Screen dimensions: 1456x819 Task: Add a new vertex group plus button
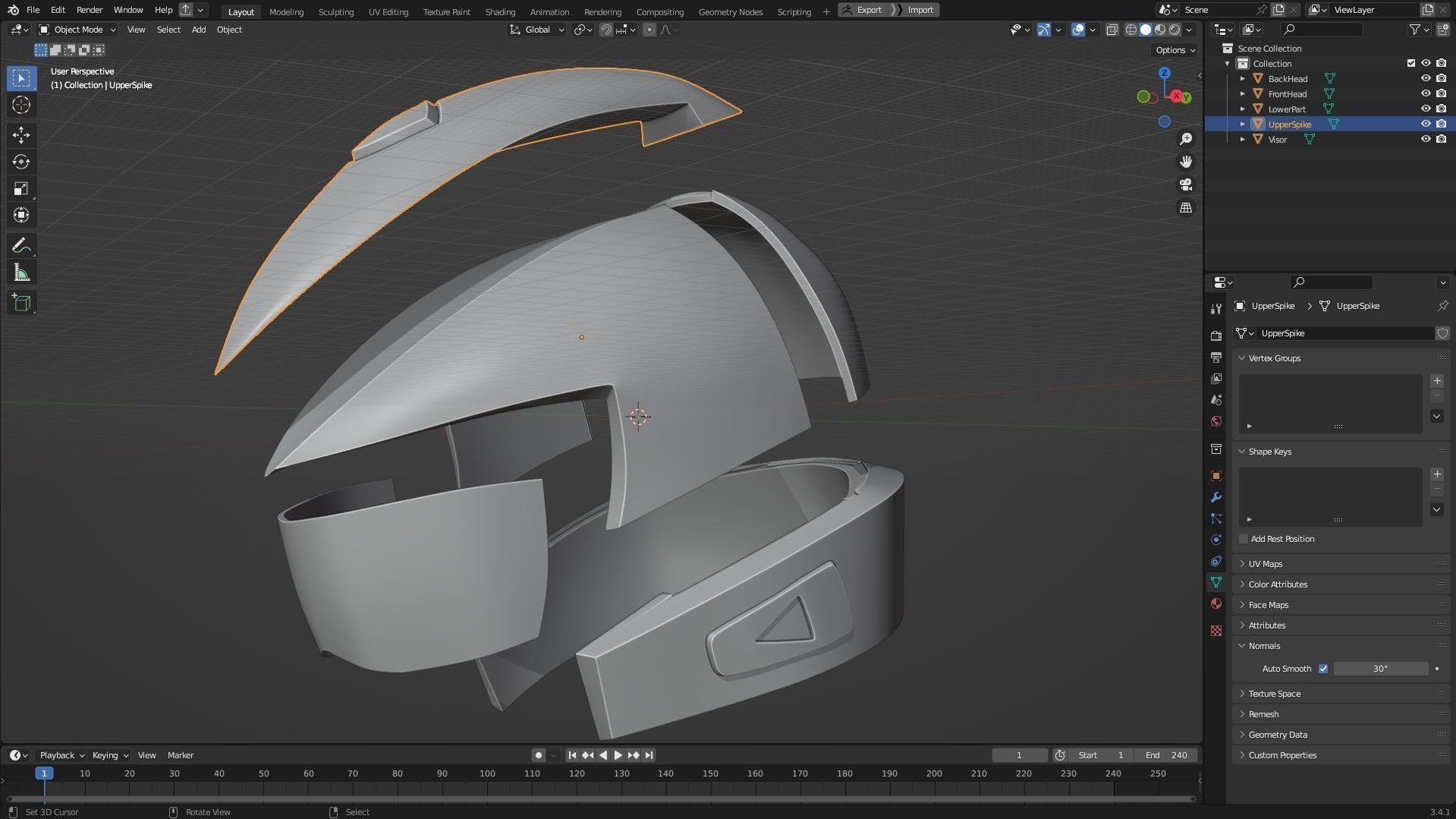point(1437,381)
